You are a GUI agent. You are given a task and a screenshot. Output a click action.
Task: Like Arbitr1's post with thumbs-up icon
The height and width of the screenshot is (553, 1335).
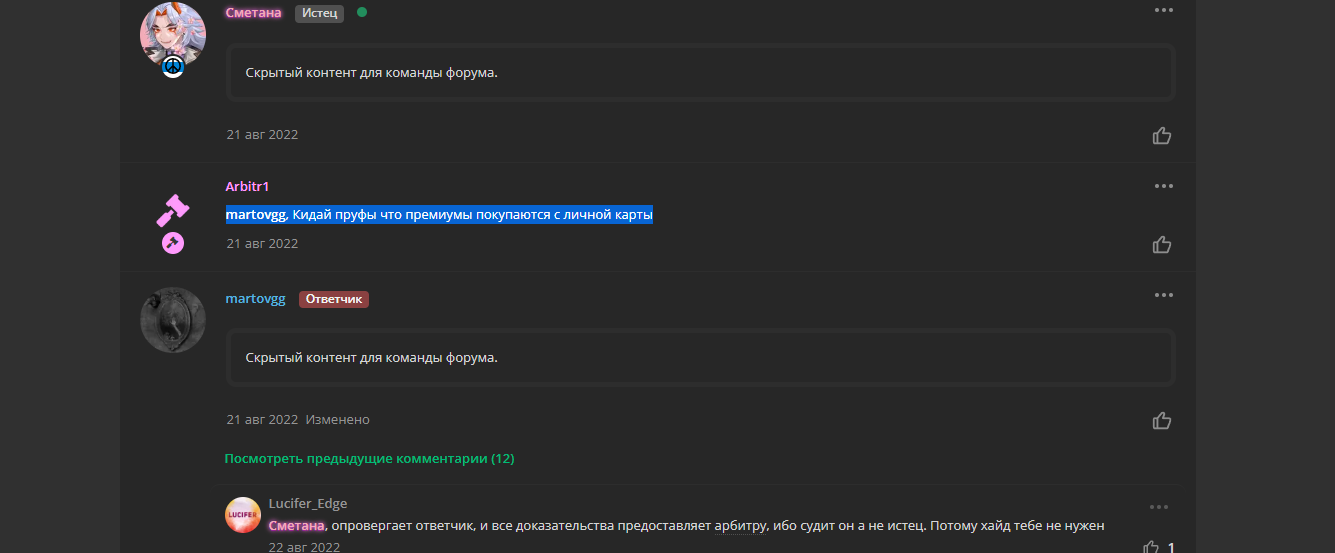point(1162,244)
